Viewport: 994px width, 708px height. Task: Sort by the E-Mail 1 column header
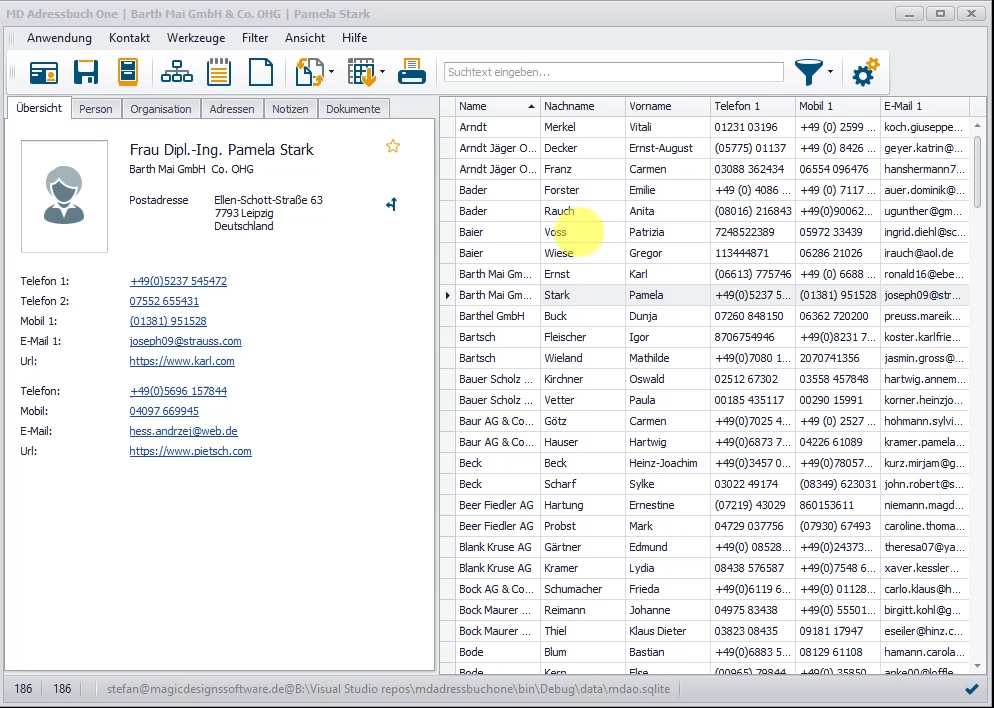(924, 106)
